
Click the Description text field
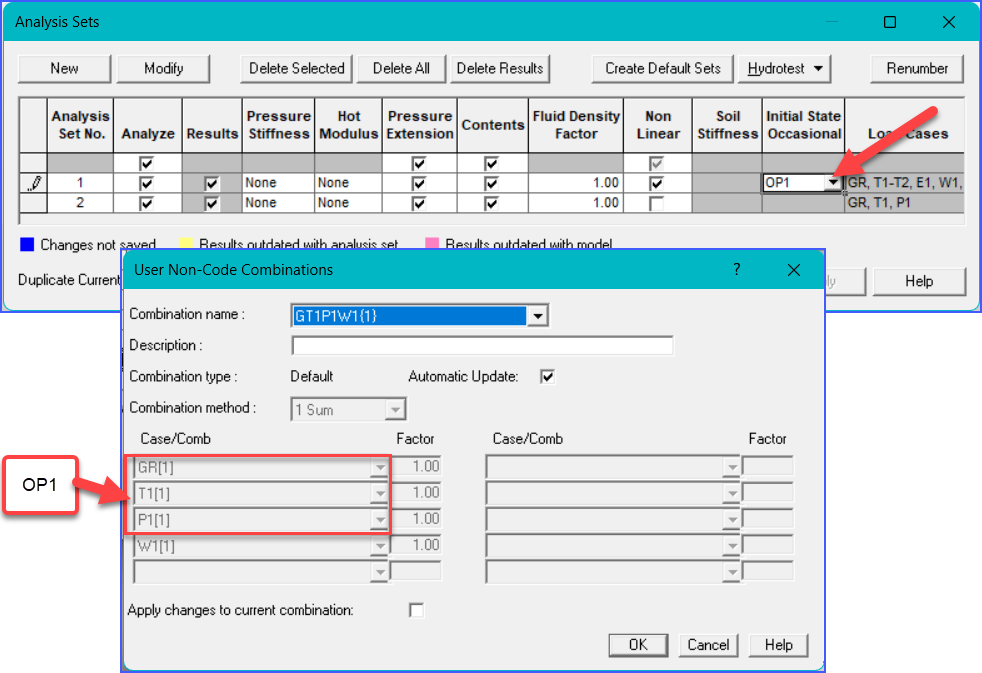[x=482, y=346]
